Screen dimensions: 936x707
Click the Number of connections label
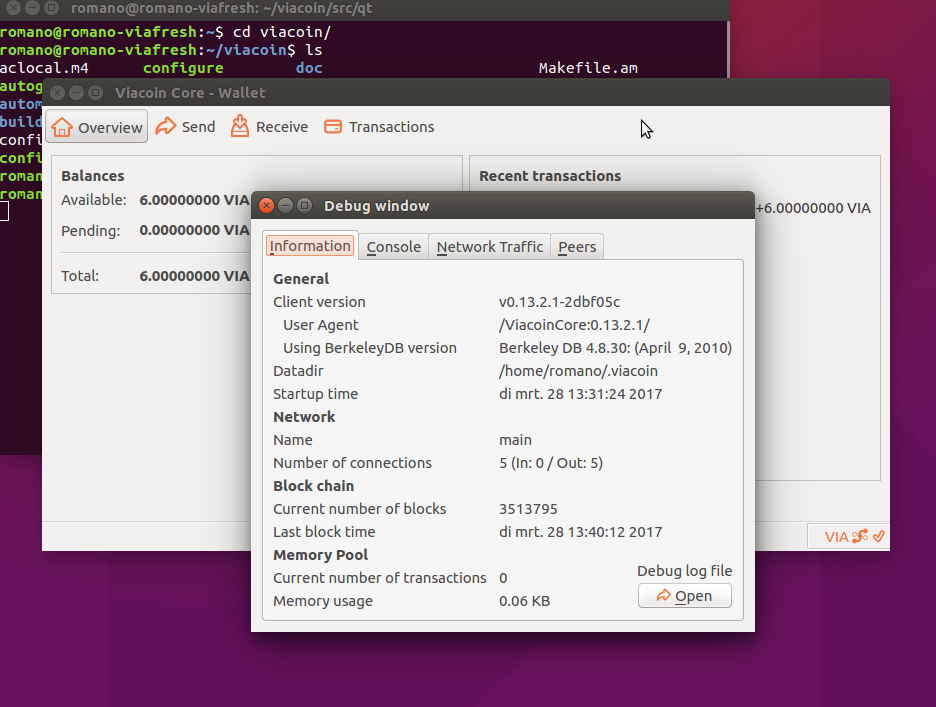(x=352, y=463)
